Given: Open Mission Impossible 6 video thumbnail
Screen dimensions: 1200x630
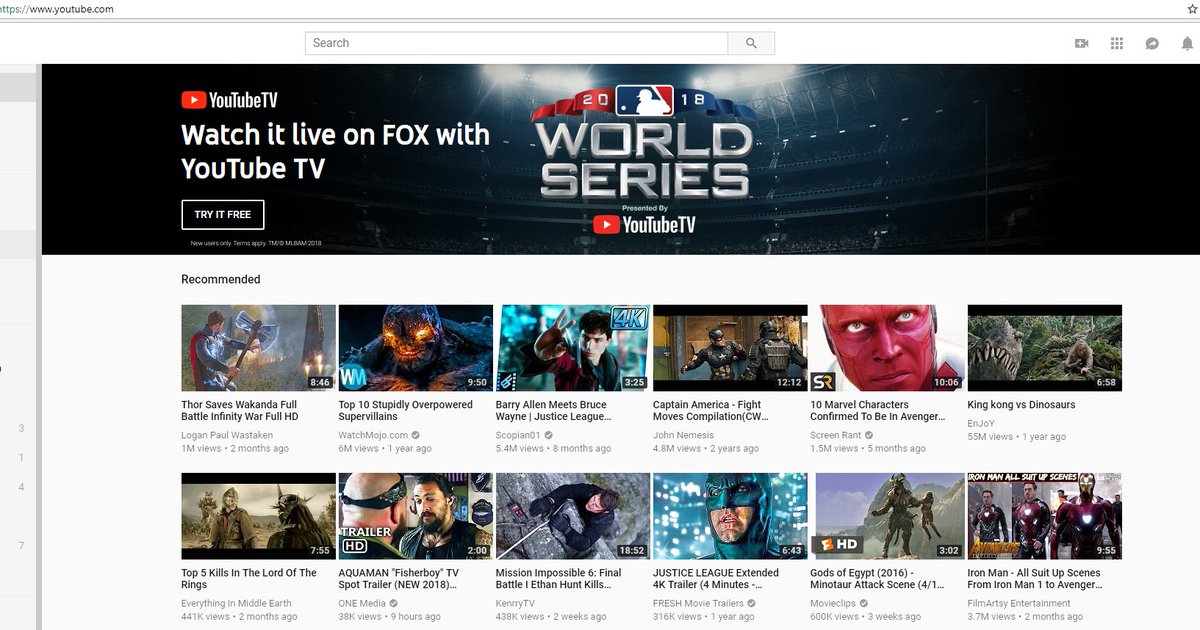Looking at the screenshot, I should tap(573, 516).
